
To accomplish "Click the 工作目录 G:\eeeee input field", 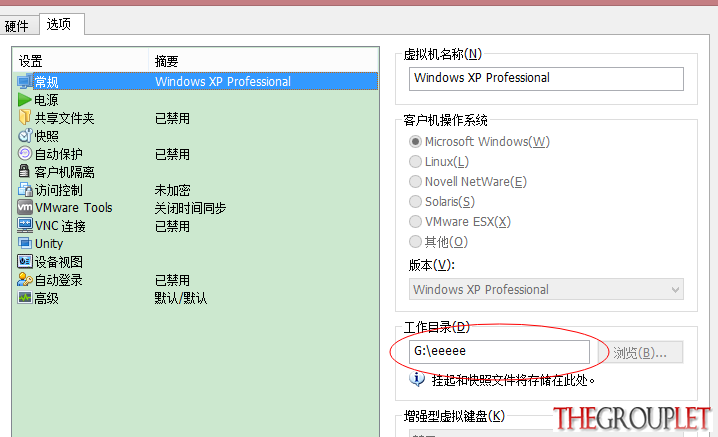I will point(499,351).
